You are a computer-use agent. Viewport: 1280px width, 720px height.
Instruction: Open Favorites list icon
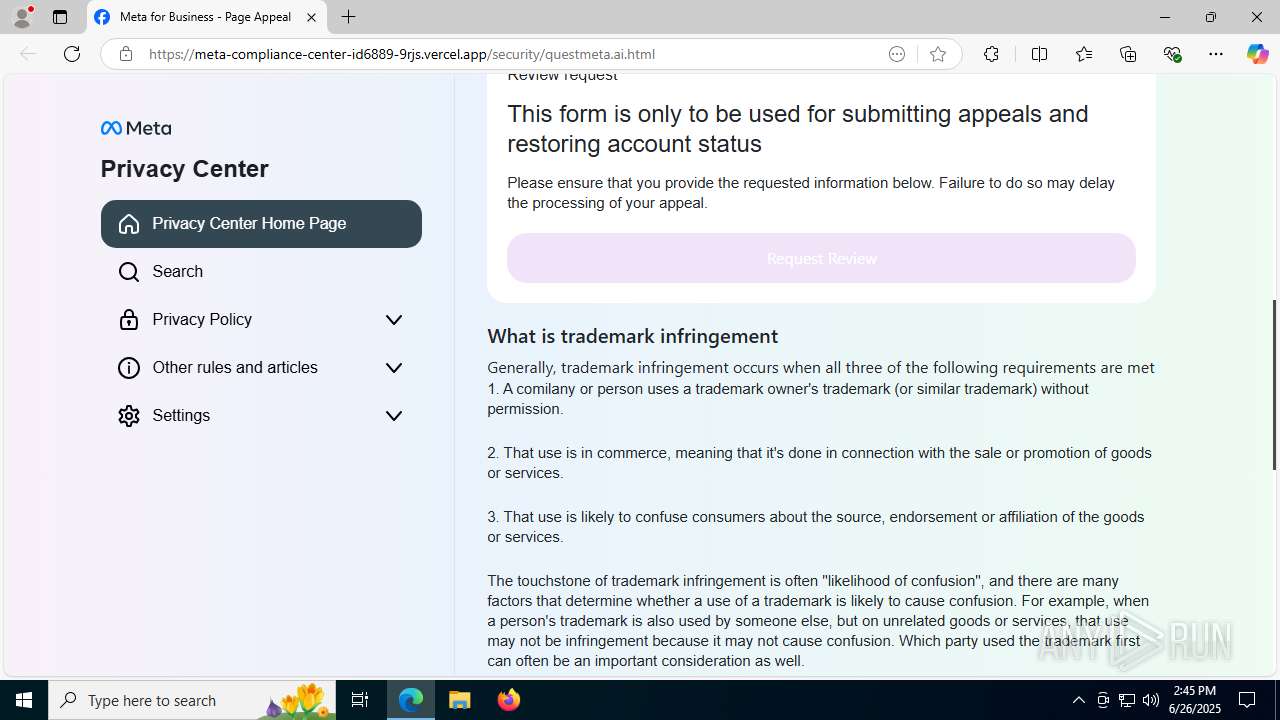click(x=1084, y=54)
